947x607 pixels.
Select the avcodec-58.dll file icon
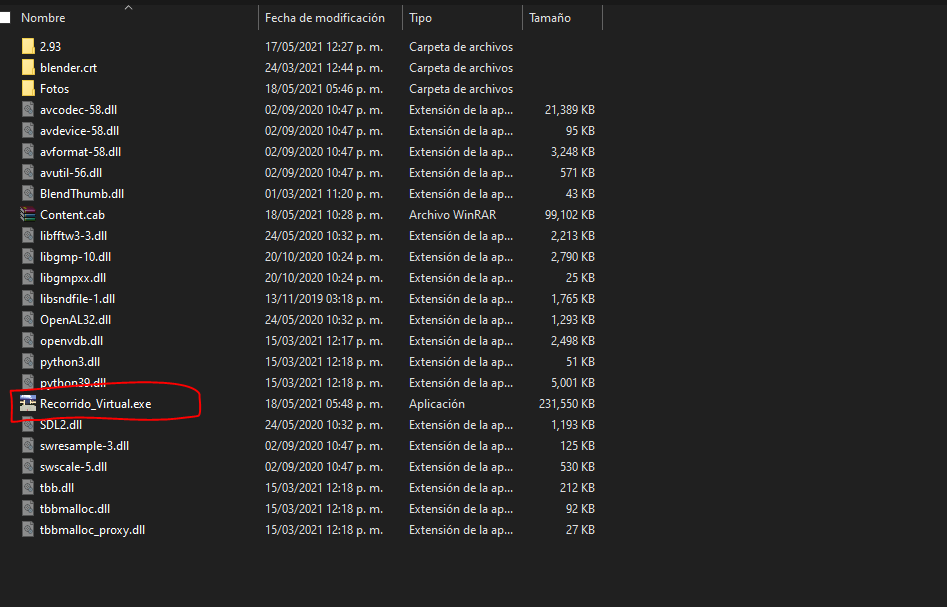(28, 110)
